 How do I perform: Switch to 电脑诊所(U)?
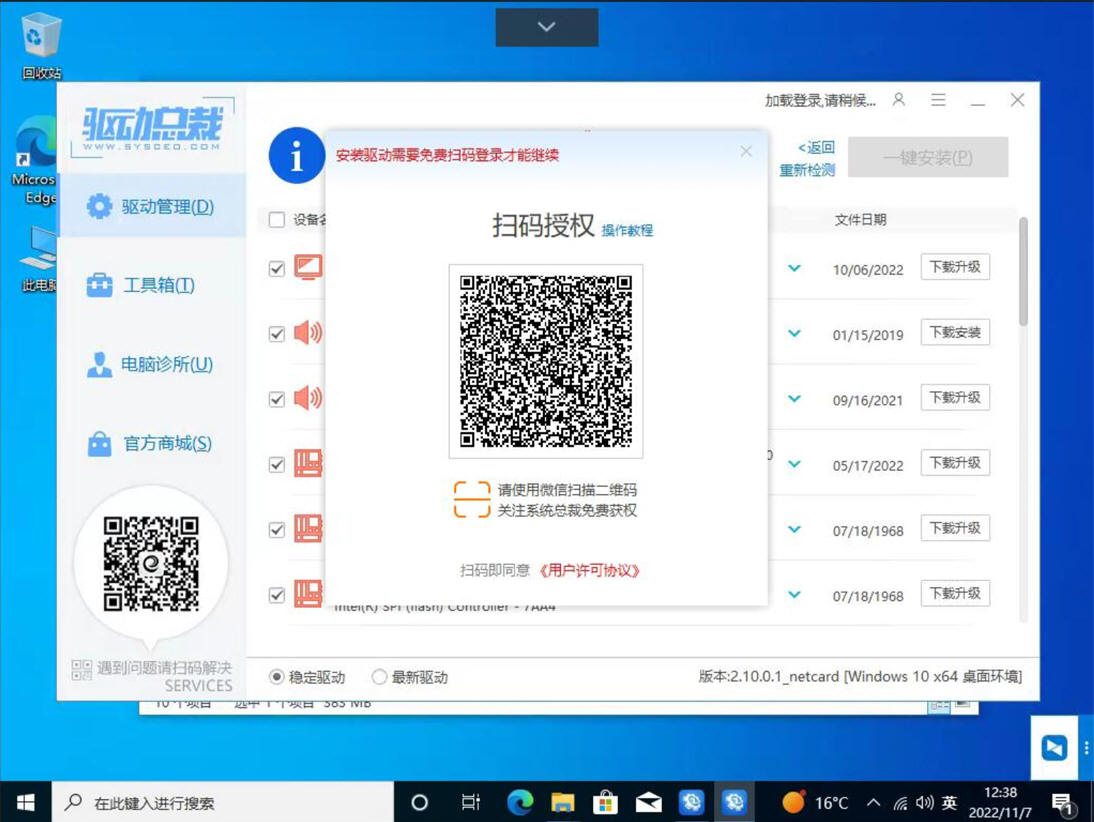pos(152,364)
